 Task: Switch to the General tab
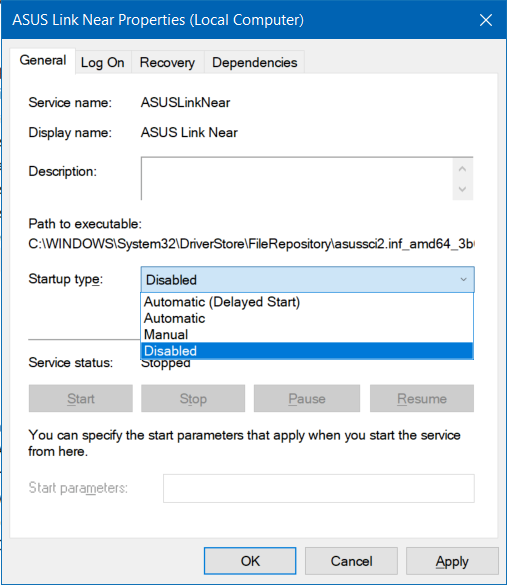point(43,61)
